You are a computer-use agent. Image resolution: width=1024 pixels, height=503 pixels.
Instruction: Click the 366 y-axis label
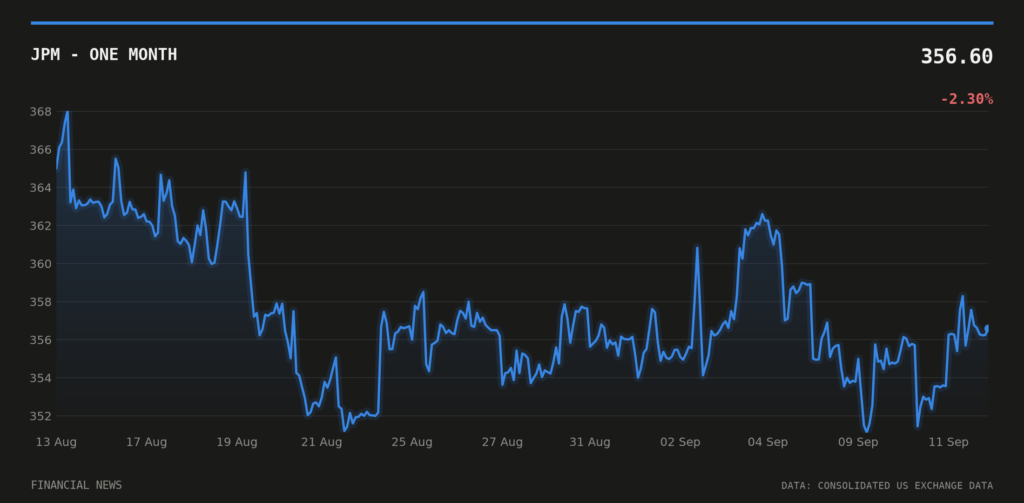[40, 150]
